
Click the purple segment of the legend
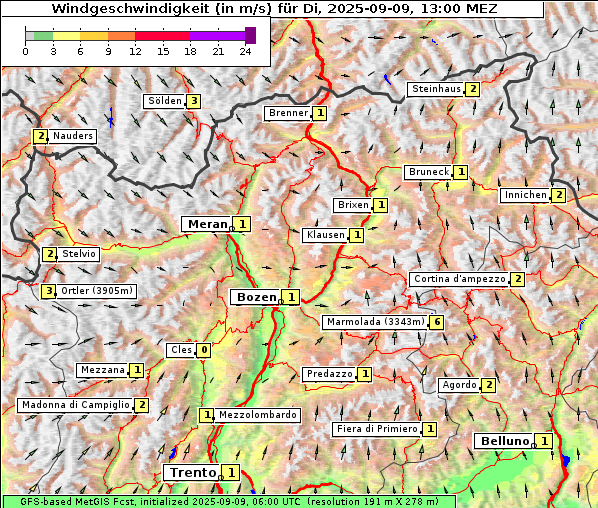(x=217, y=36)
